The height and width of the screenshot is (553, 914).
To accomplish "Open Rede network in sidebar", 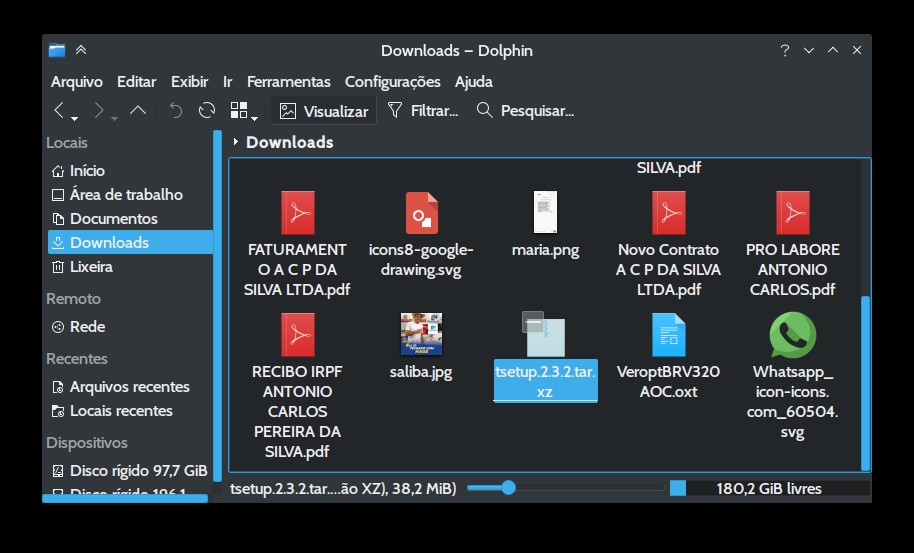I will pos(129,326).
